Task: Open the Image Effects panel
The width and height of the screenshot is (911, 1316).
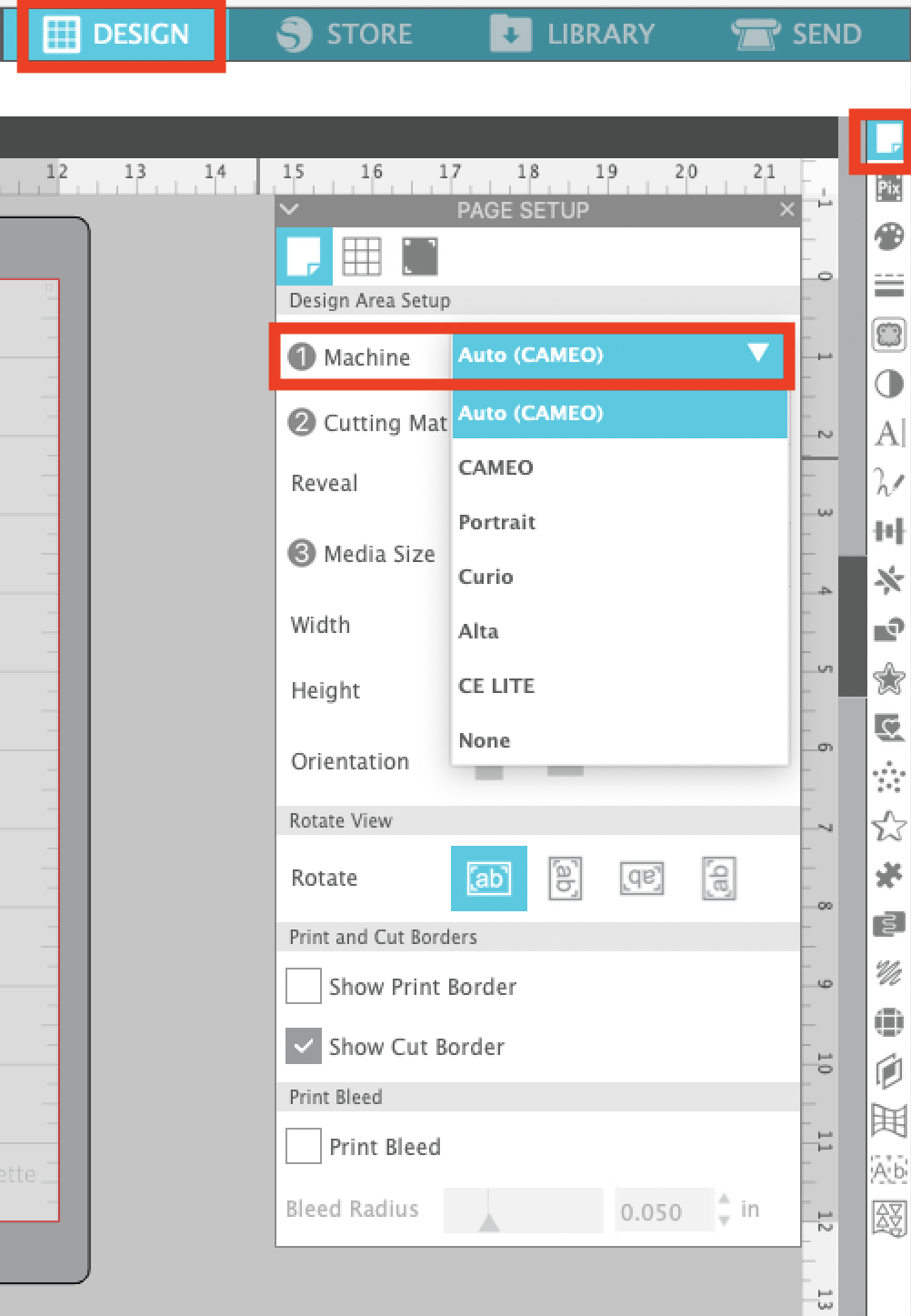Action: pyautogui.click(x=889, y=385)
